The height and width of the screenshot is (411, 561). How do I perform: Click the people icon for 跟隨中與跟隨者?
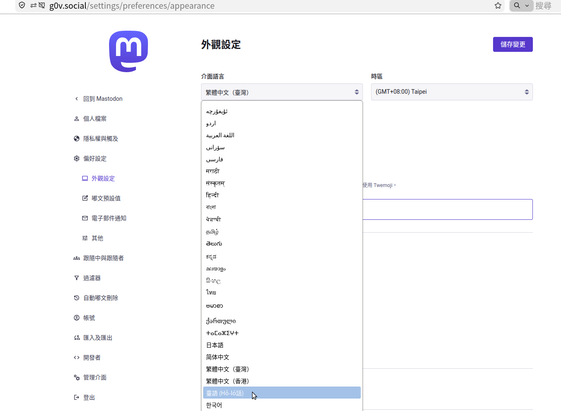[x=76, y=258]
